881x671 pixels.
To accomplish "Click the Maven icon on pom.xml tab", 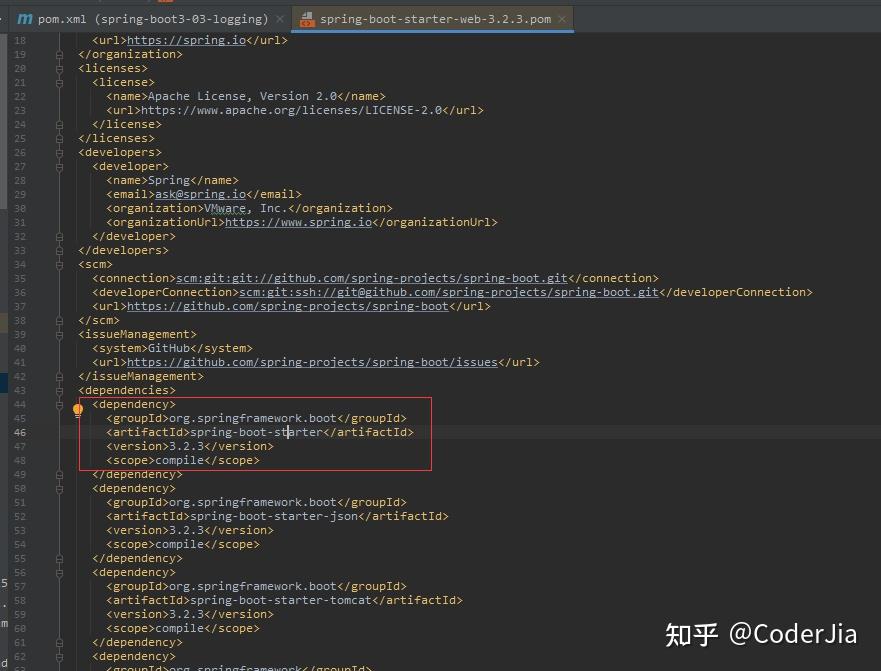I will coord(25,19).
